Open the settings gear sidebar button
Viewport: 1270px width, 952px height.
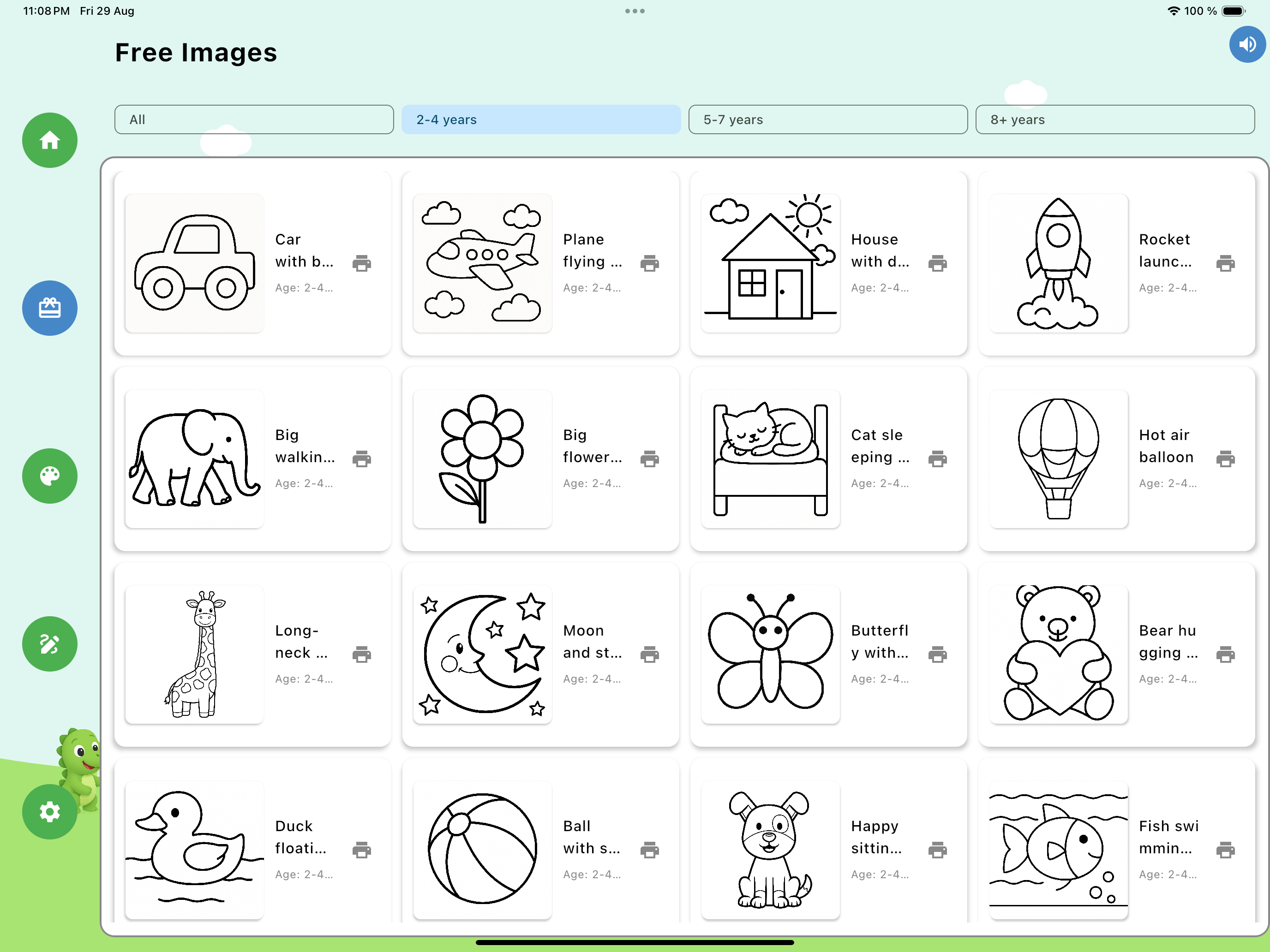[50, 812]
